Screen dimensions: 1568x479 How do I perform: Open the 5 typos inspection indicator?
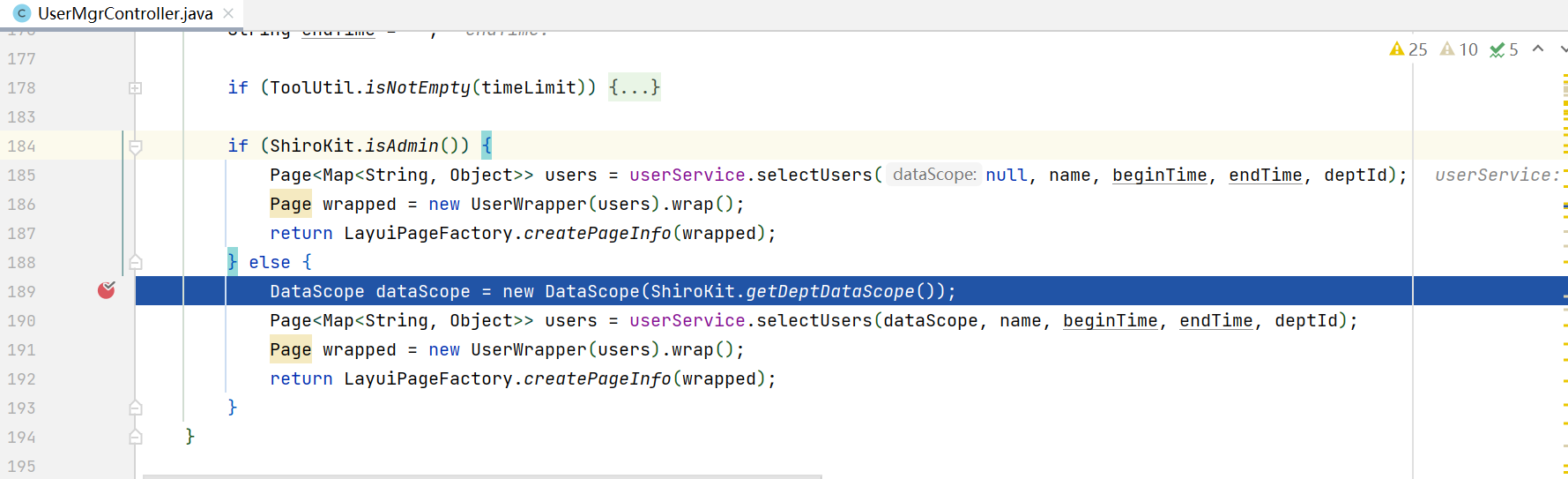pyautogui.click(x=1504, y=49)
